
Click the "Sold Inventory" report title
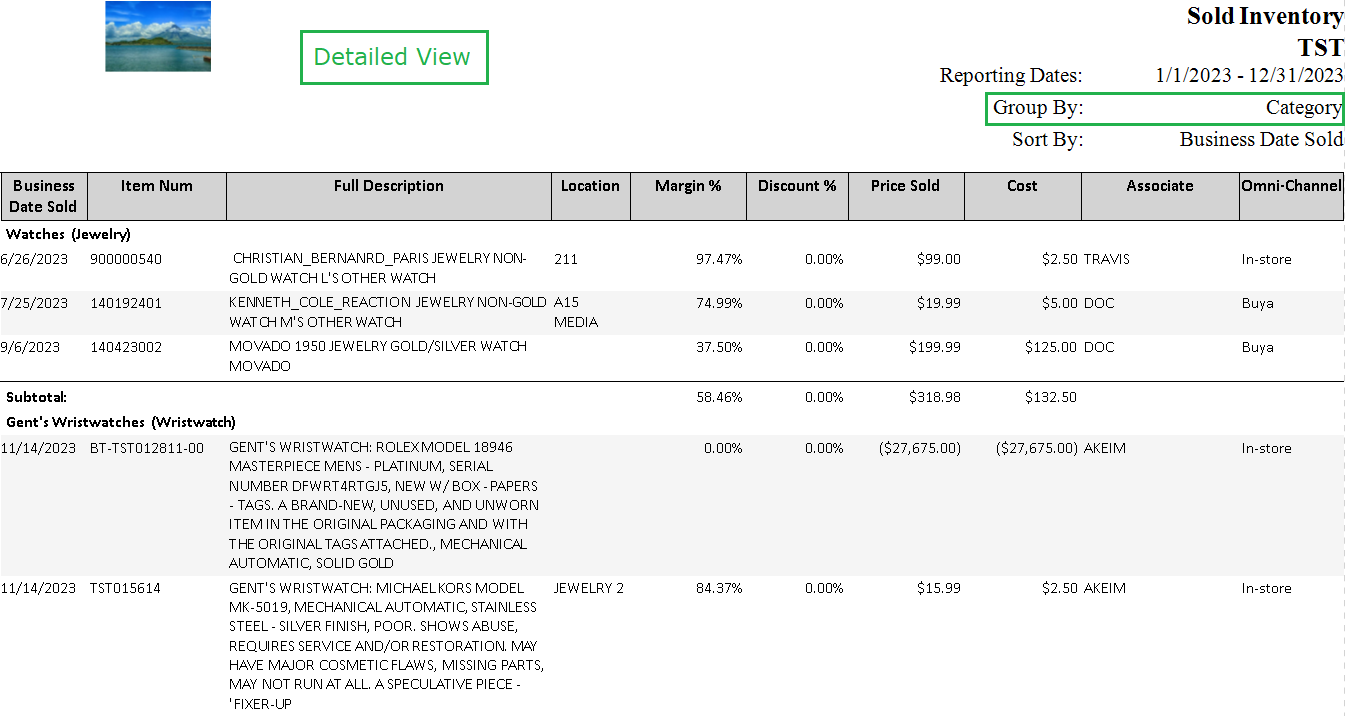(x=1265, y=17)
